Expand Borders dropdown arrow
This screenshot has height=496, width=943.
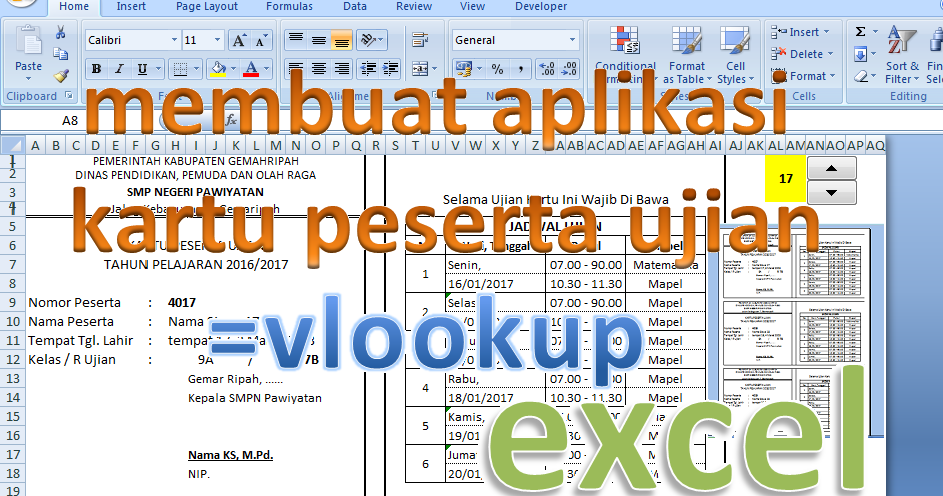coord(196,69)
